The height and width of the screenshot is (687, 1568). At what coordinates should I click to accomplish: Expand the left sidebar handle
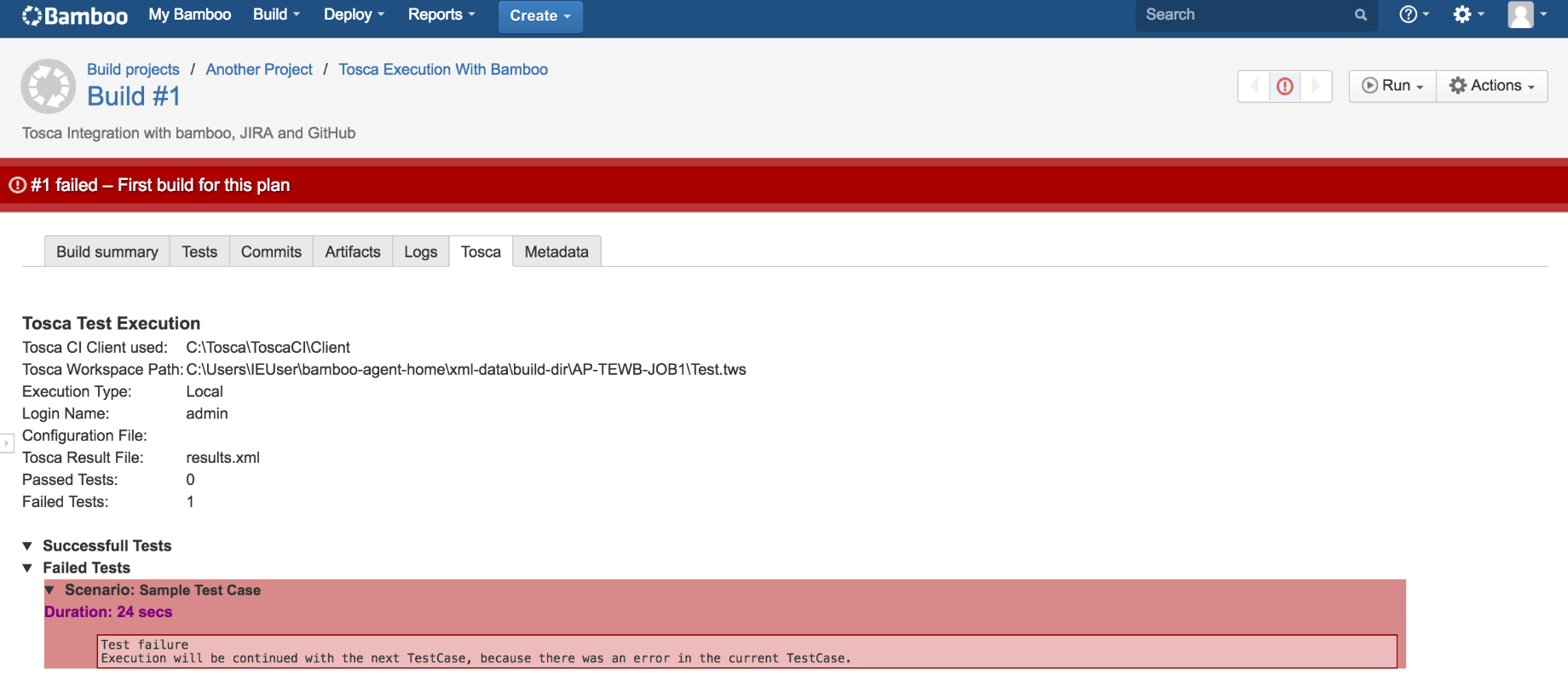[7, 443]
